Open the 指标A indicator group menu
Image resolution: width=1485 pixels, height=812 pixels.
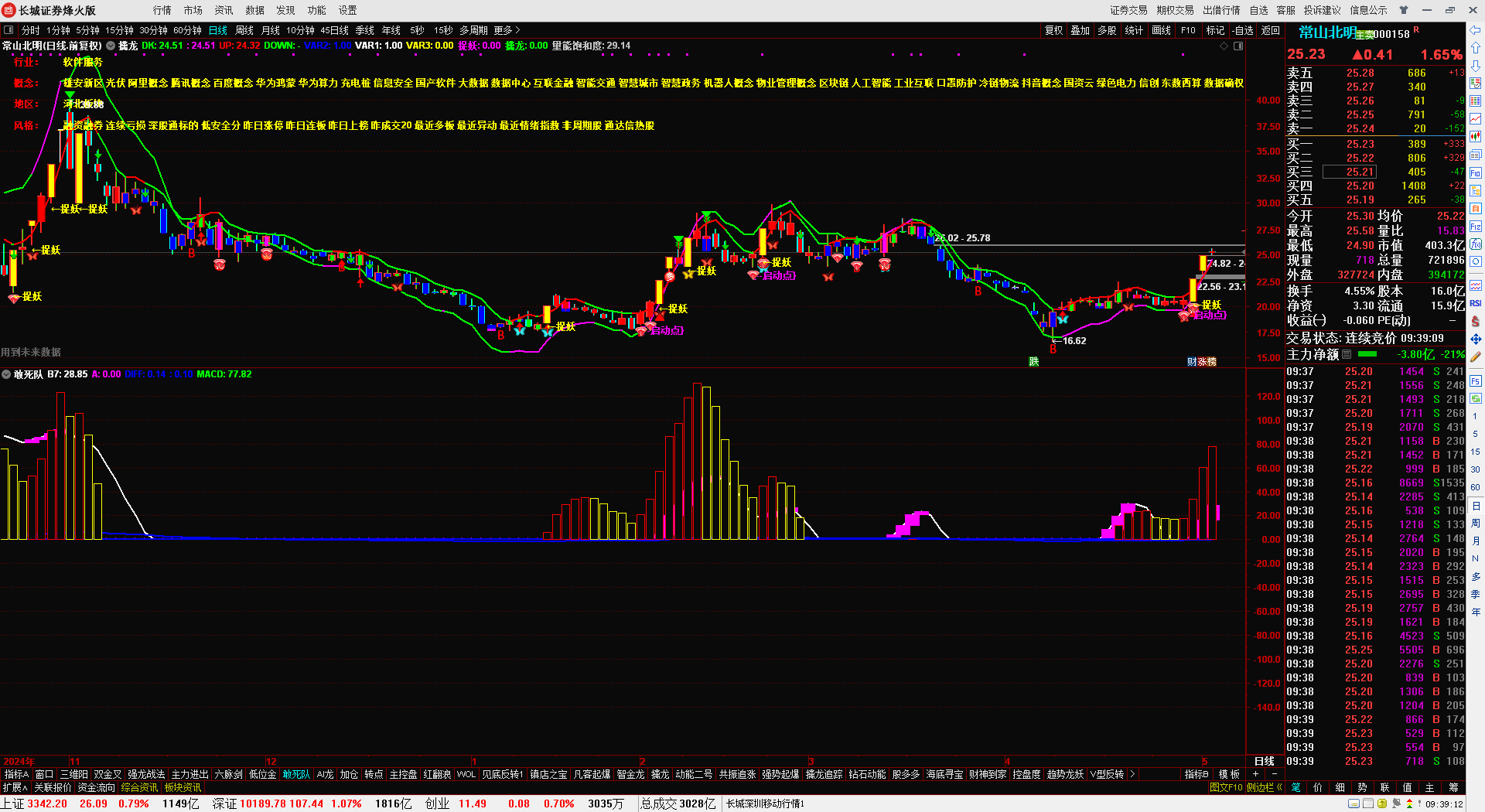[16, 774]
